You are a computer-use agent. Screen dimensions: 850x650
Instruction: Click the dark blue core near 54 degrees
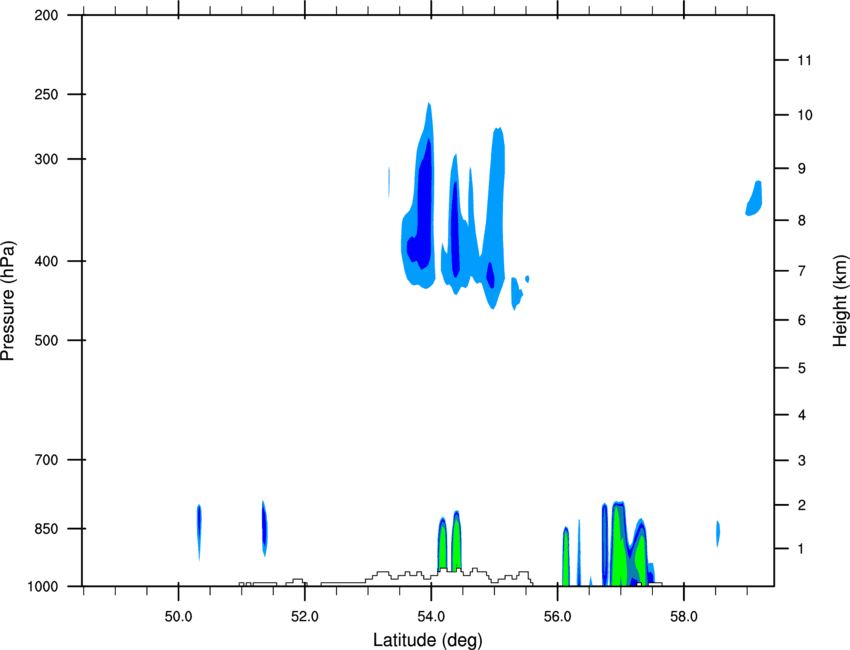point(424,206)
